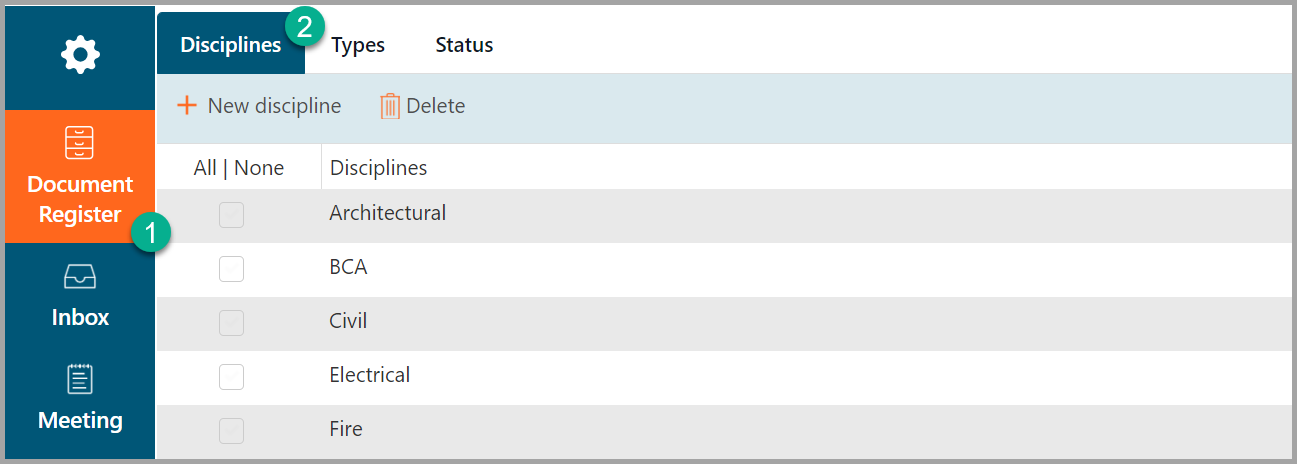
Task: Toggle the Civil row checkbox
Action: (231, 322)
